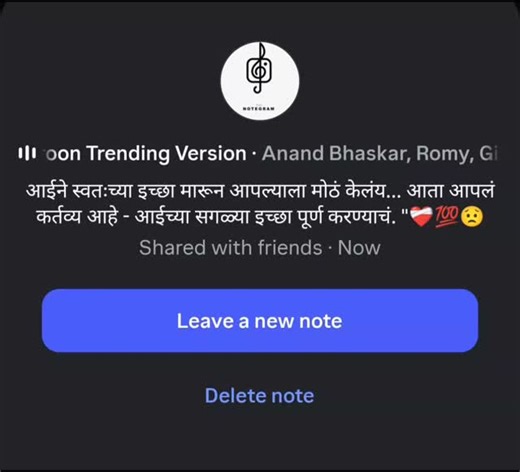Click Leave a new note button
This screenshot has height=472, width=520.
(x=260, y=321)
